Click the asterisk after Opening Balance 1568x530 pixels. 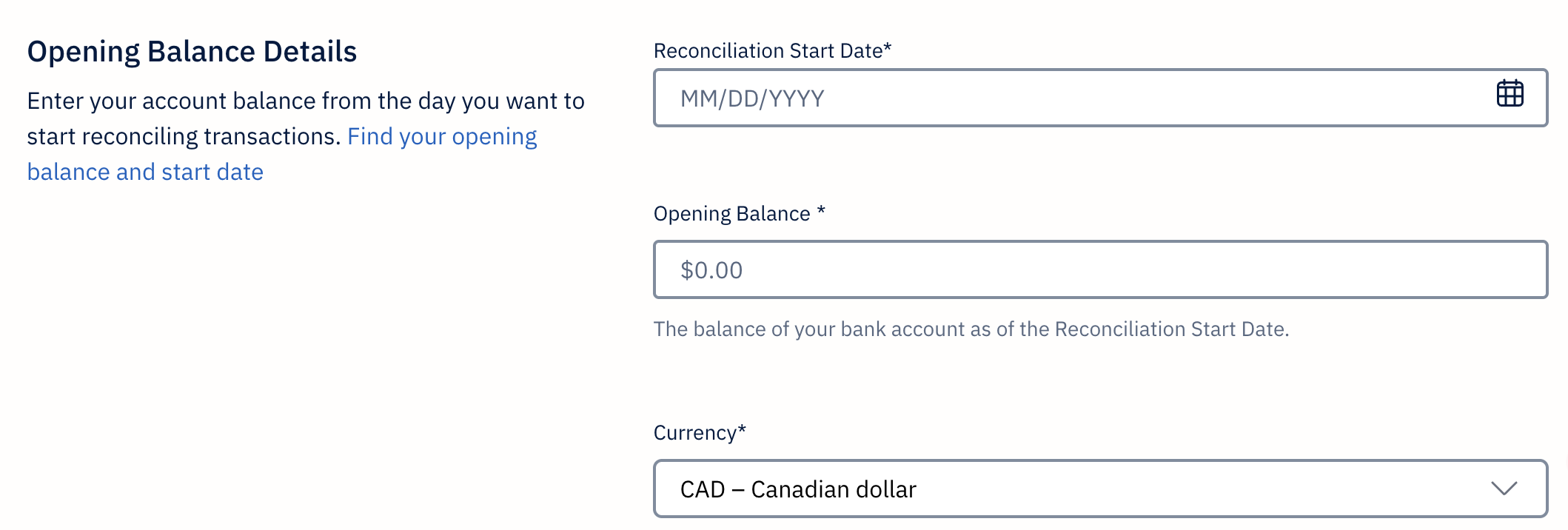[821, 212]
